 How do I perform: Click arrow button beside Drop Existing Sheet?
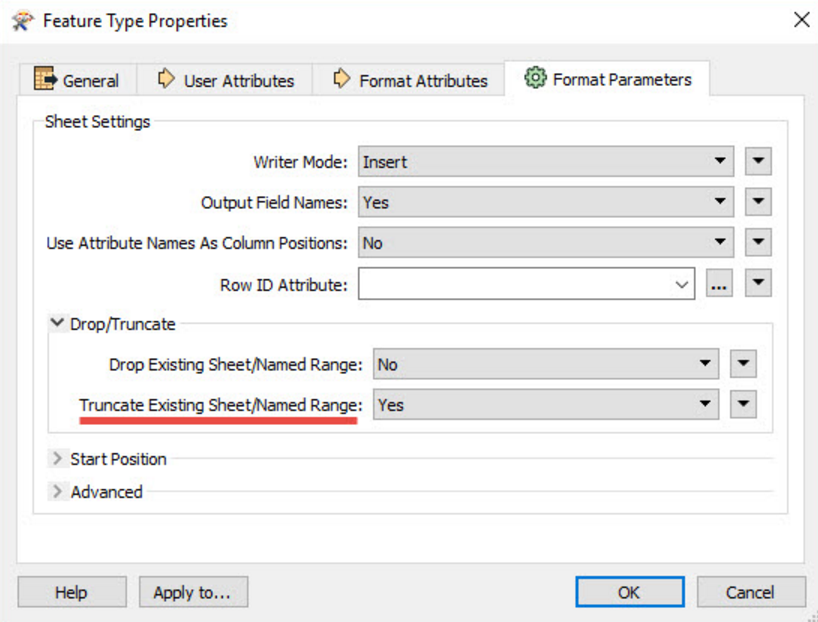click(743, 365)
